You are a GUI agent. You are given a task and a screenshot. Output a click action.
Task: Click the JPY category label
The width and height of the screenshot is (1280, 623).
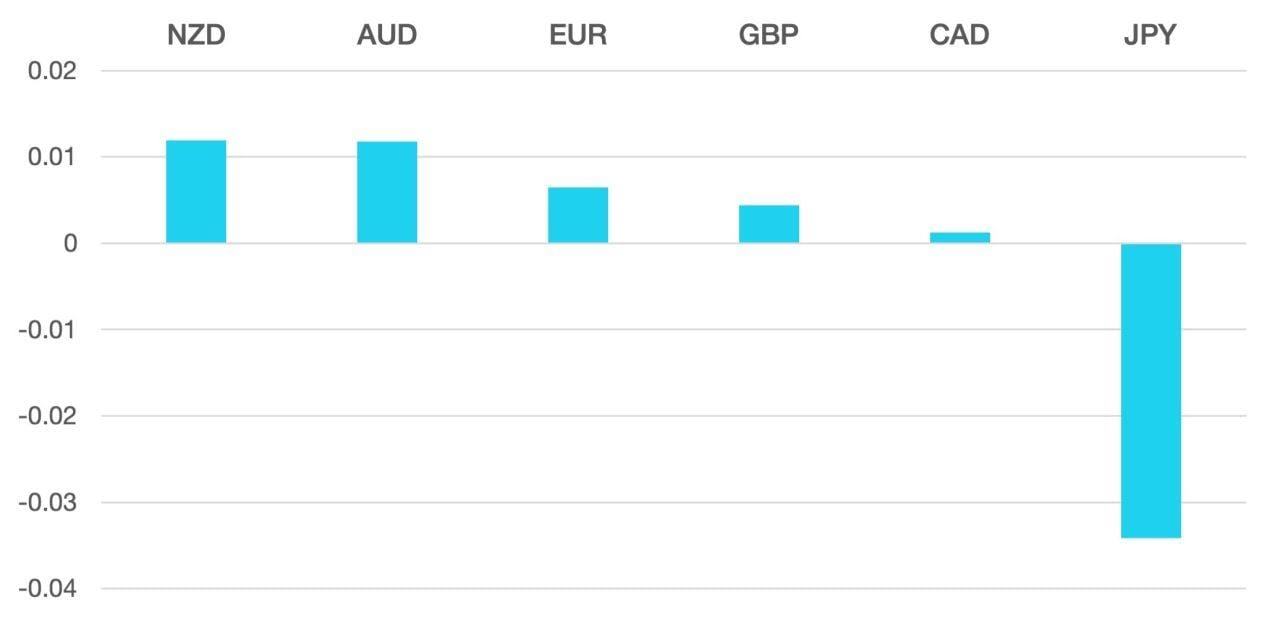1151,35
